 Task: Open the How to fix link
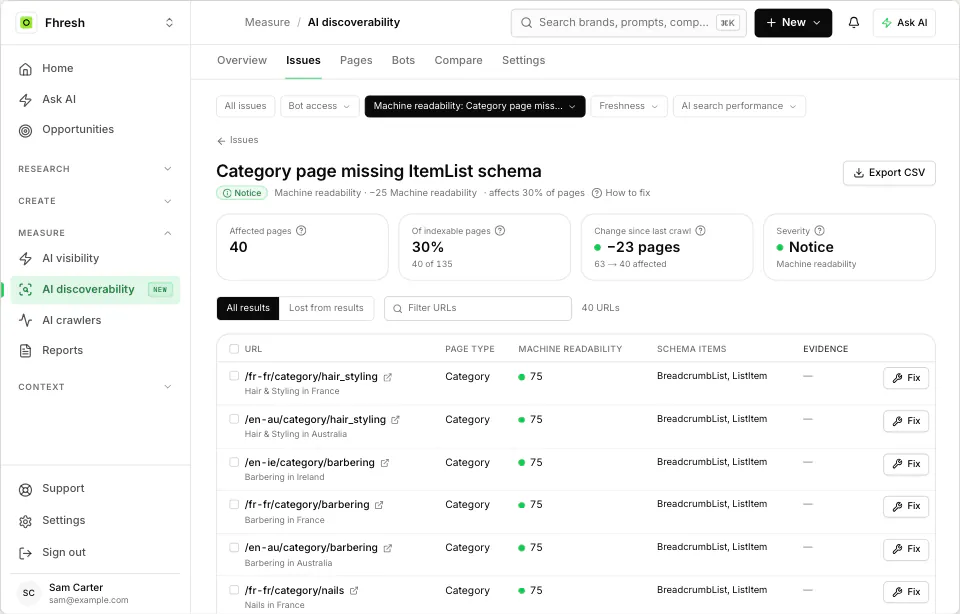pyautogui.click(x=621, y=193)
